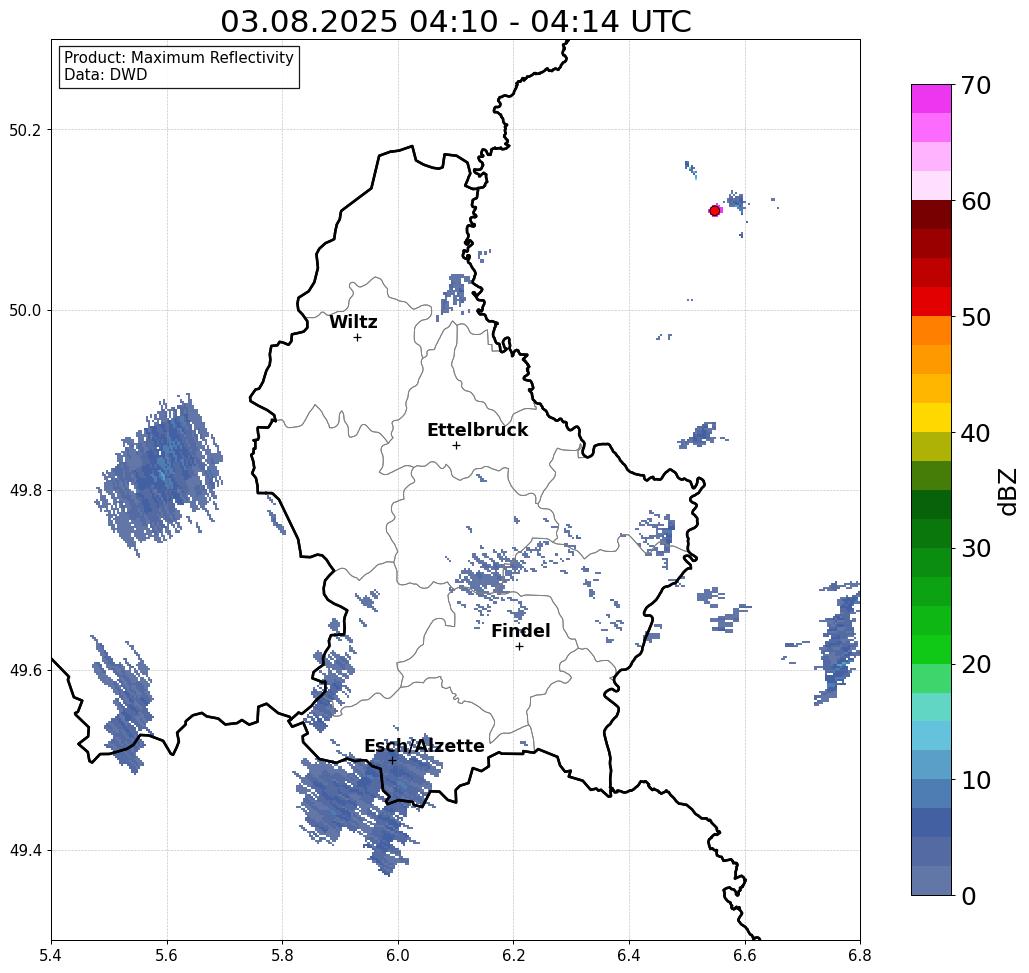Viewport: 1029px width, 973px height.
Task: Click longitude tick label 5.4
Action: tap(51, 955)
